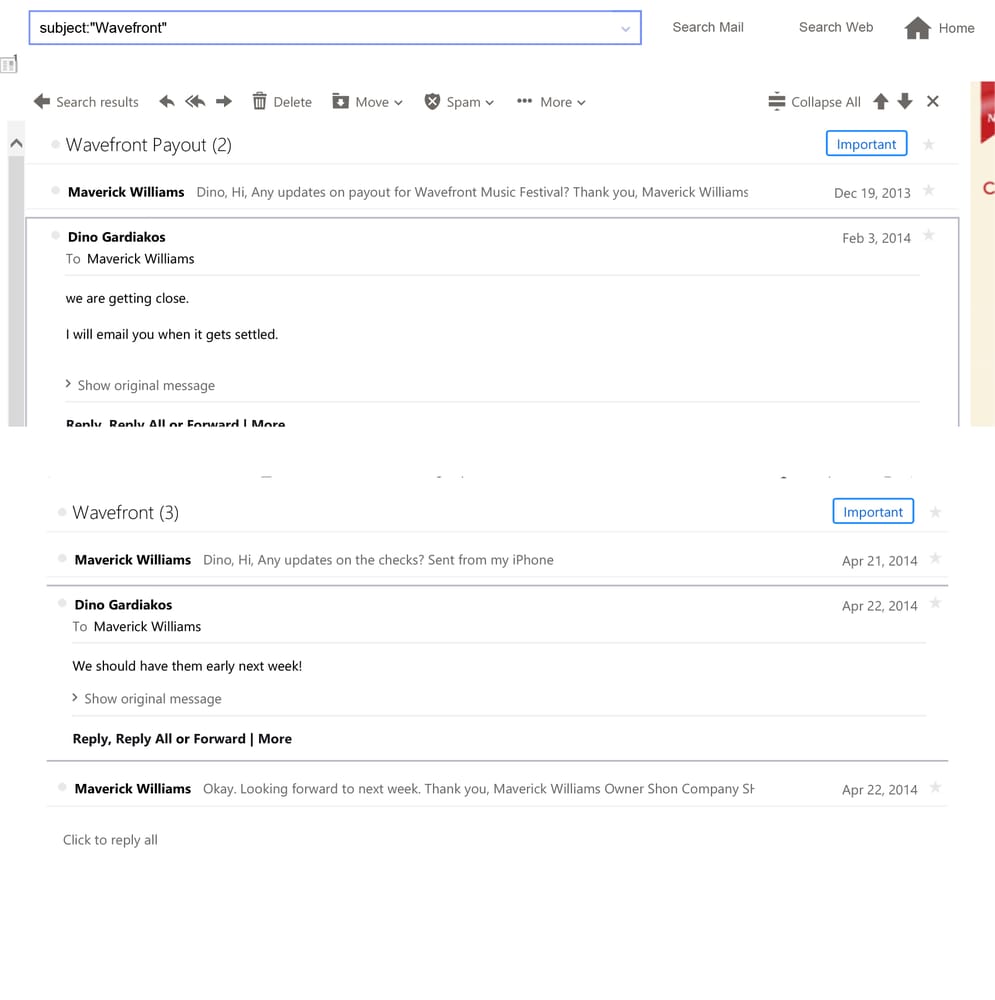Go to next message with down arrow

coord(905,102)
